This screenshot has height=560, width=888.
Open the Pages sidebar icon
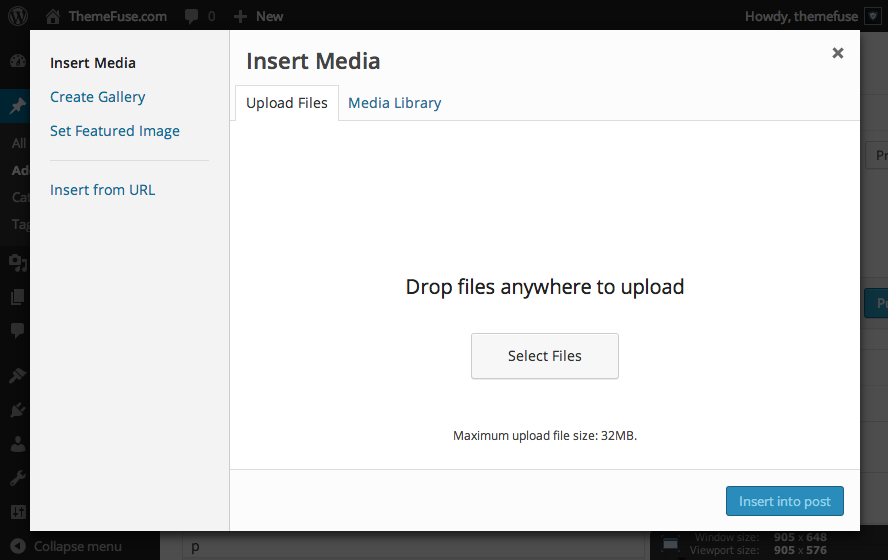[18, 297]
